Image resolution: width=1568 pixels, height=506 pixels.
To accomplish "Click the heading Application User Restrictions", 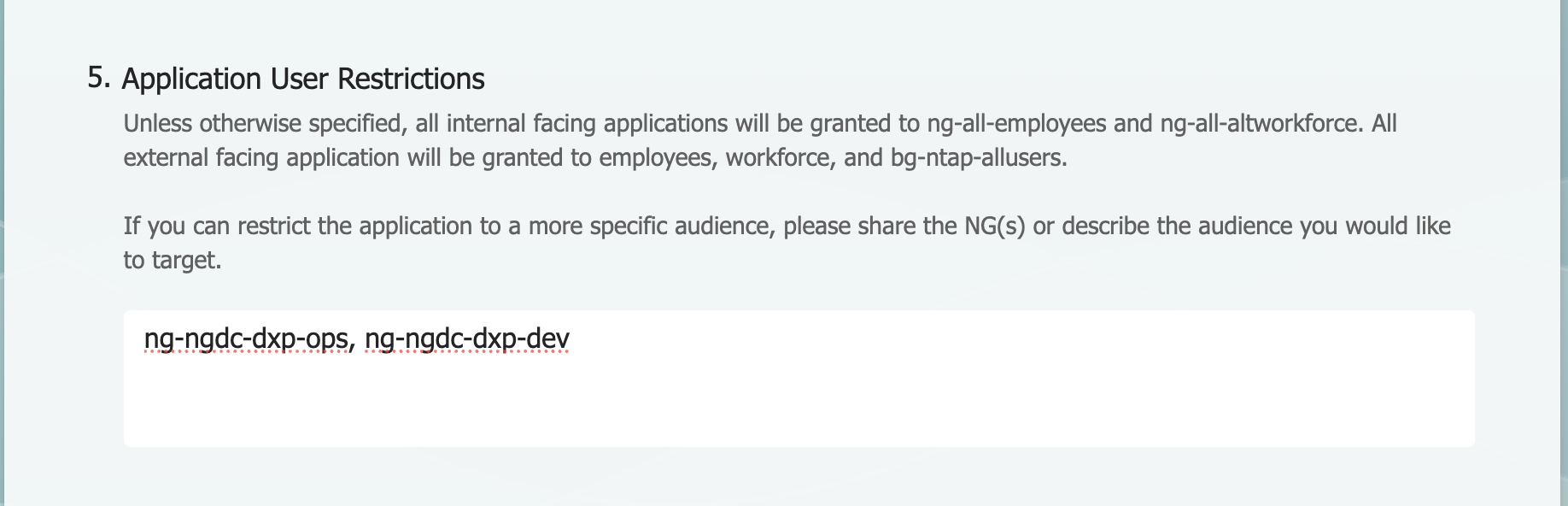I will tap(303, 79).
